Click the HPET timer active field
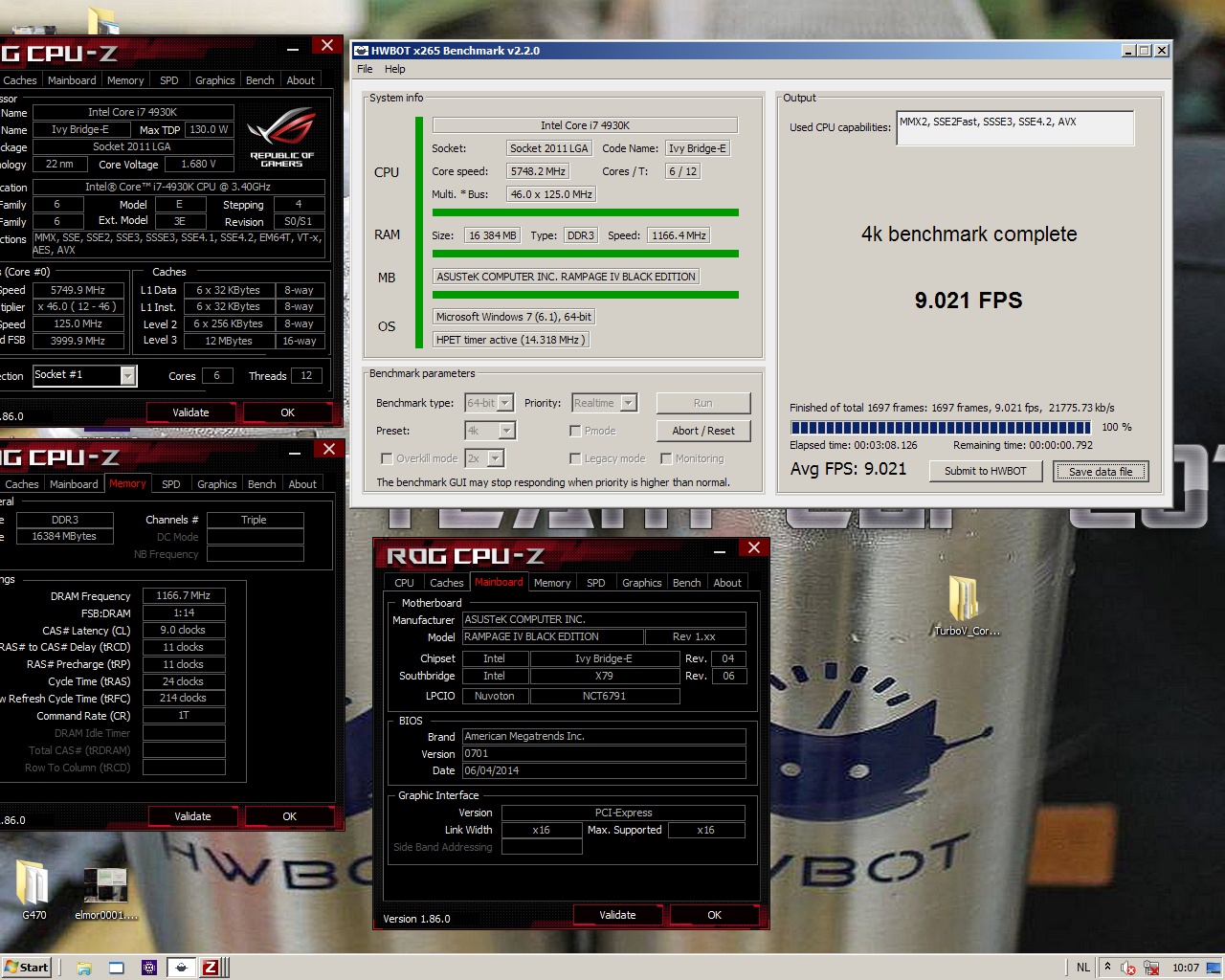Screen dimensions: 1225x980 (x=511, y=340)
